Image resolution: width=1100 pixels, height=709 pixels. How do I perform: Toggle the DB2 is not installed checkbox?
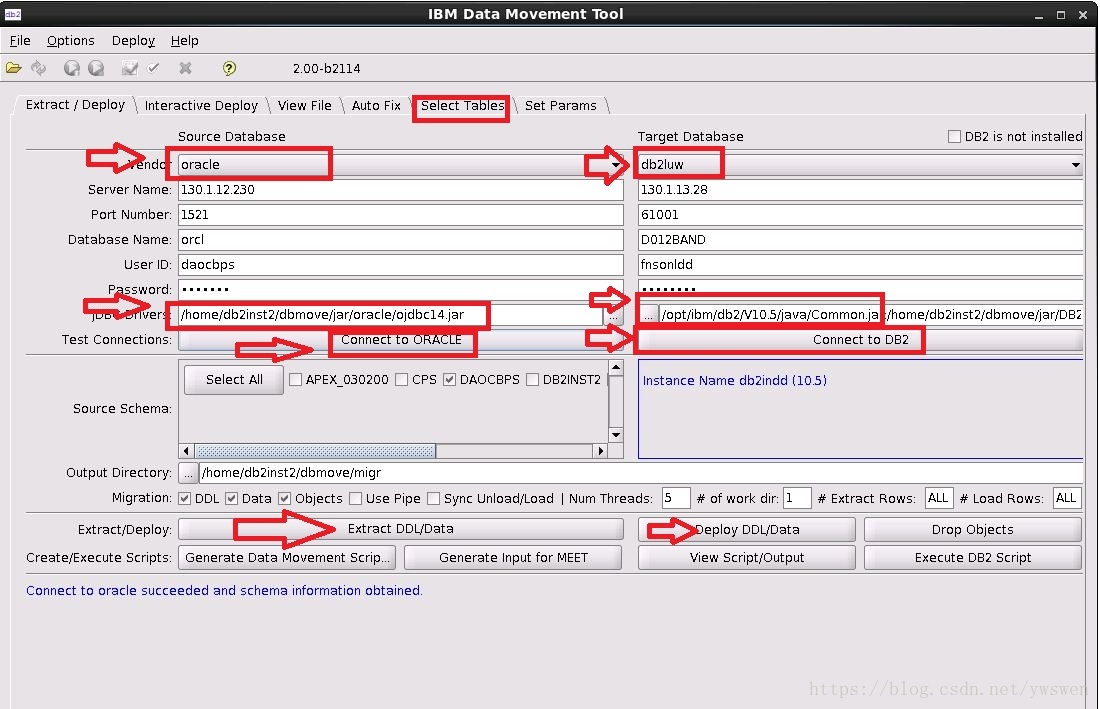[x=954, y=137]
